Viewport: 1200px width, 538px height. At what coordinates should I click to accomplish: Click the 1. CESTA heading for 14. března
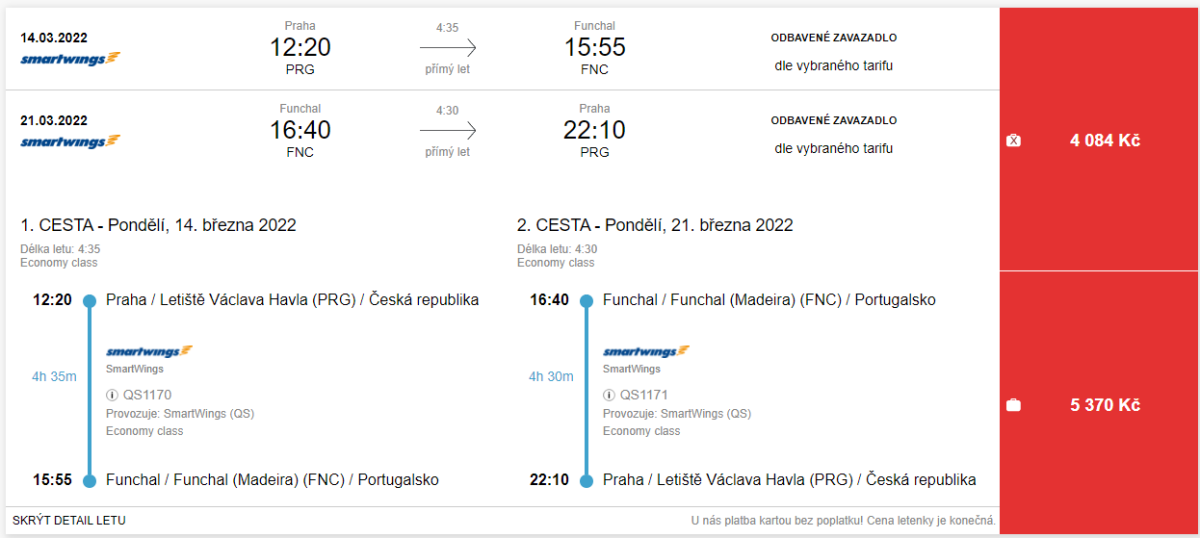click(158, 225)
